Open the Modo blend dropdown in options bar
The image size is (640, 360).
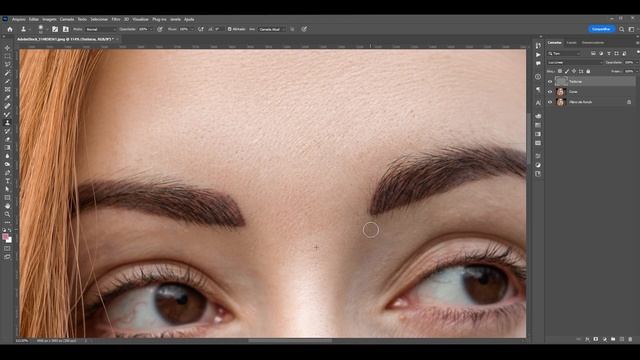pyautogui.click(x=100, y=29)
